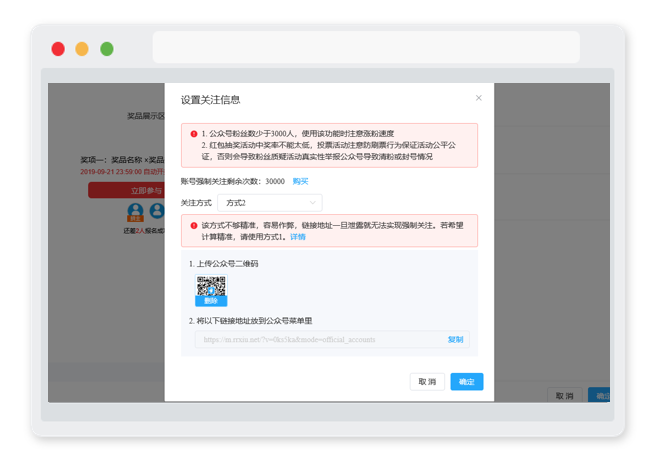Click first participant avatar icon in background

pyautogui.click(x=136, y=212)
